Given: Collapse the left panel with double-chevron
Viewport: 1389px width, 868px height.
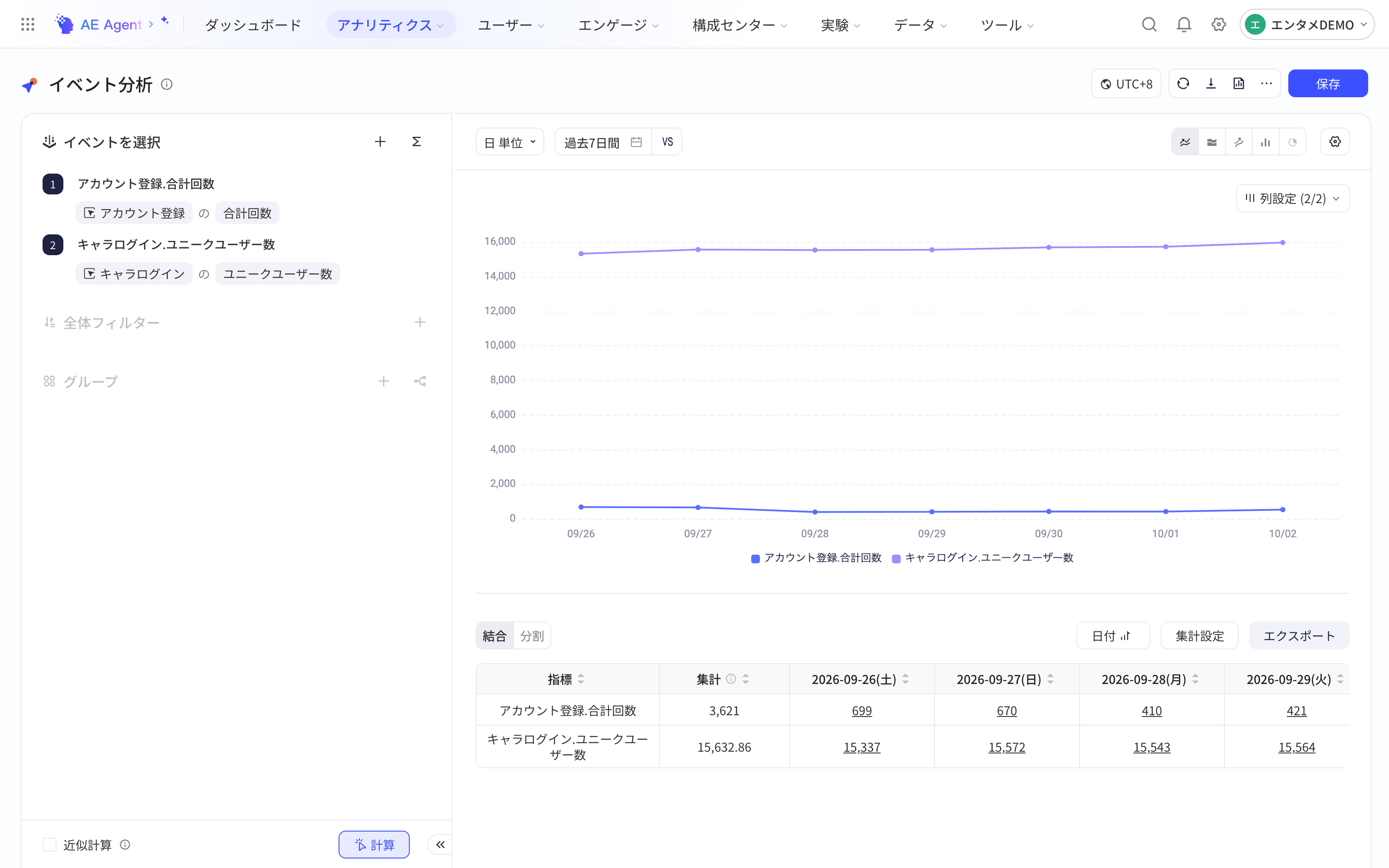Looking at the screenshot, I should pos(440,845).
